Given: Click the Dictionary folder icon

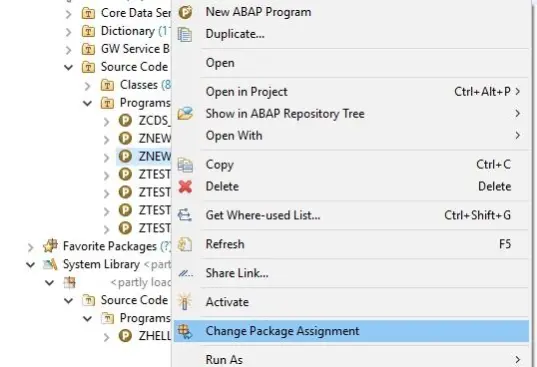Looking at the screenshot, I should click(88, 31).
